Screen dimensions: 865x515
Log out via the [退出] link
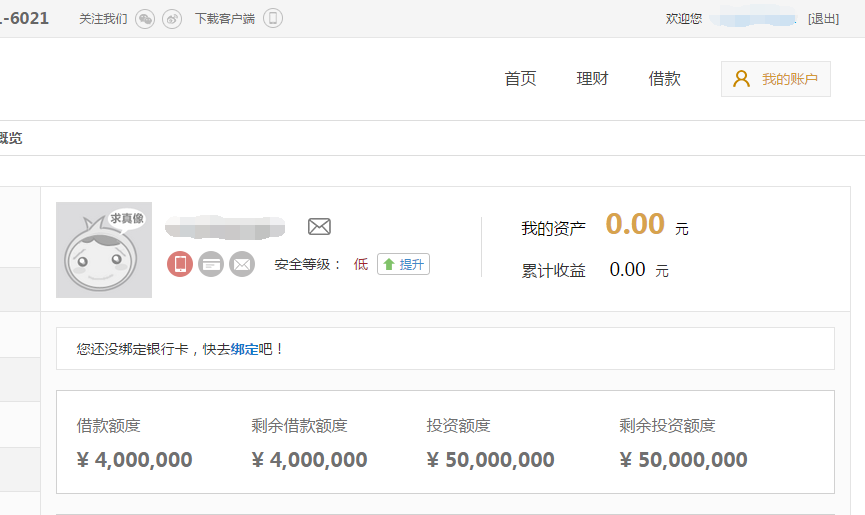(x=823, y=19)
